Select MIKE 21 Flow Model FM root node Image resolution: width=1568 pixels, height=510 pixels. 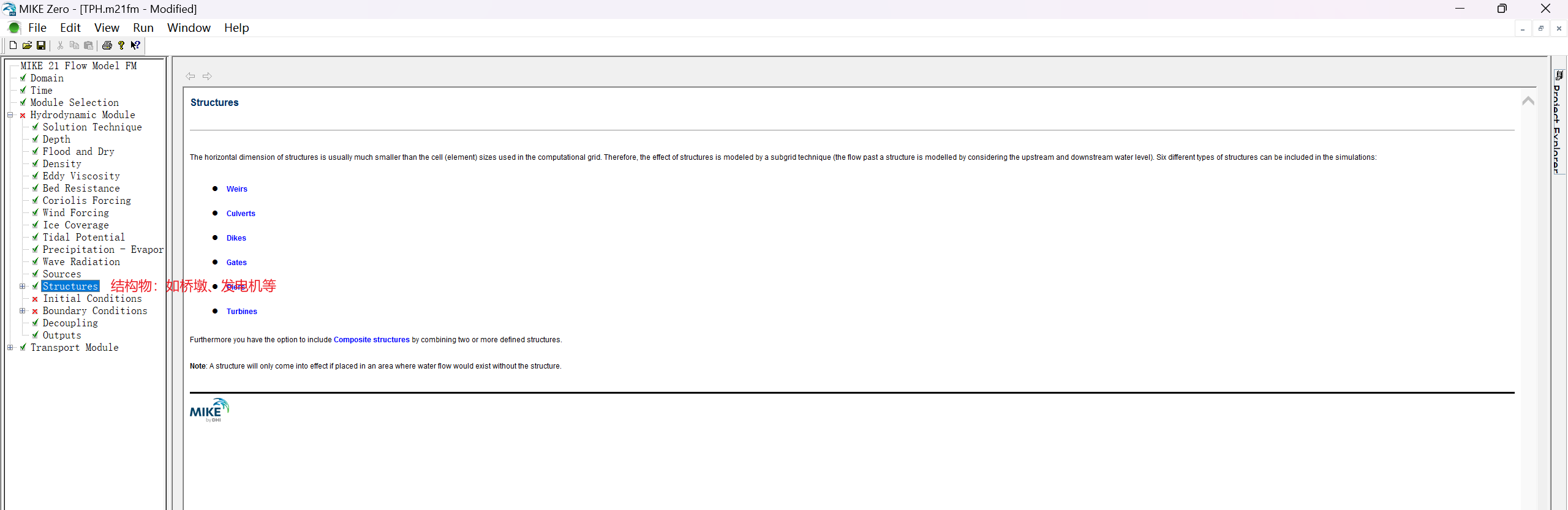(78, 66)
